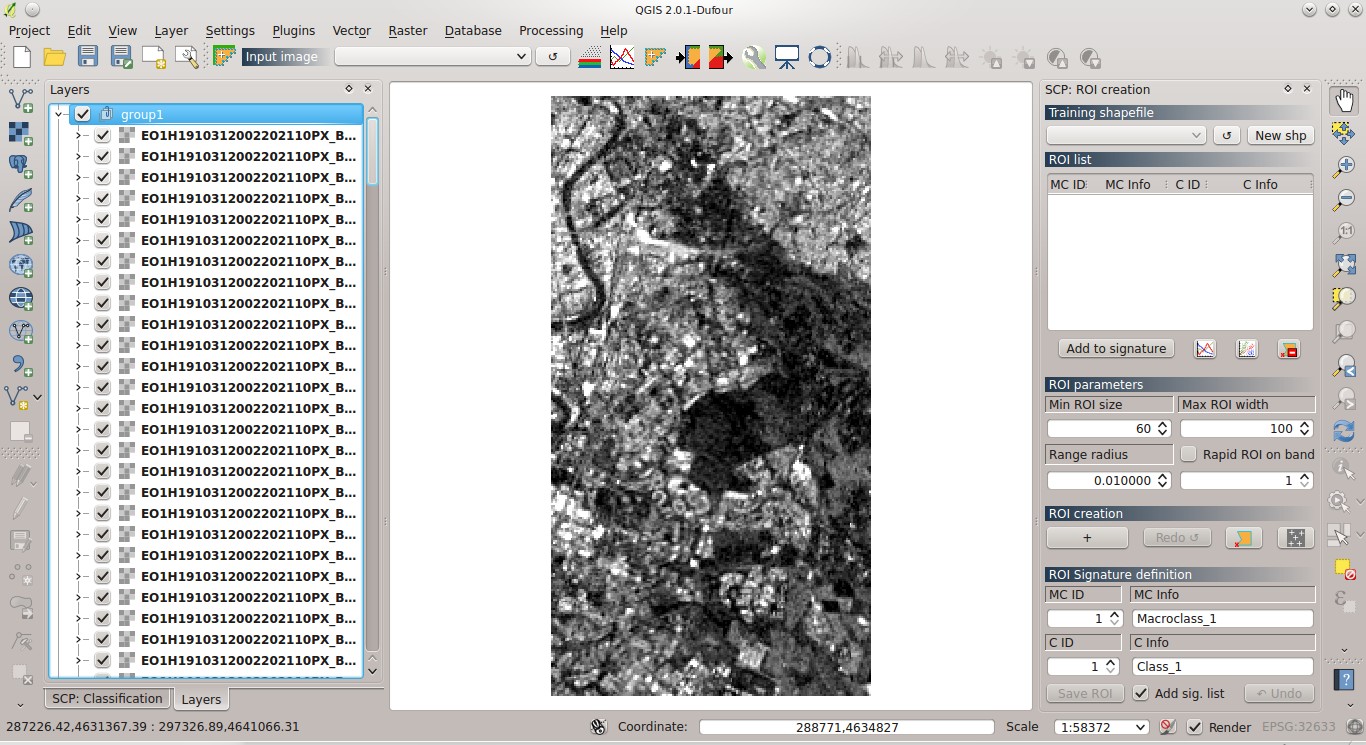
Task: Delete the selected ROI from list
Action: pos(1288,348)
